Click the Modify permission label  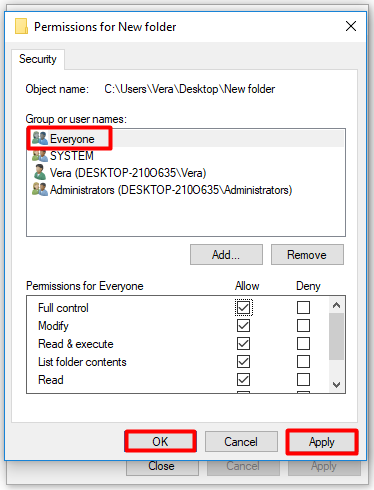click(53, 326)
